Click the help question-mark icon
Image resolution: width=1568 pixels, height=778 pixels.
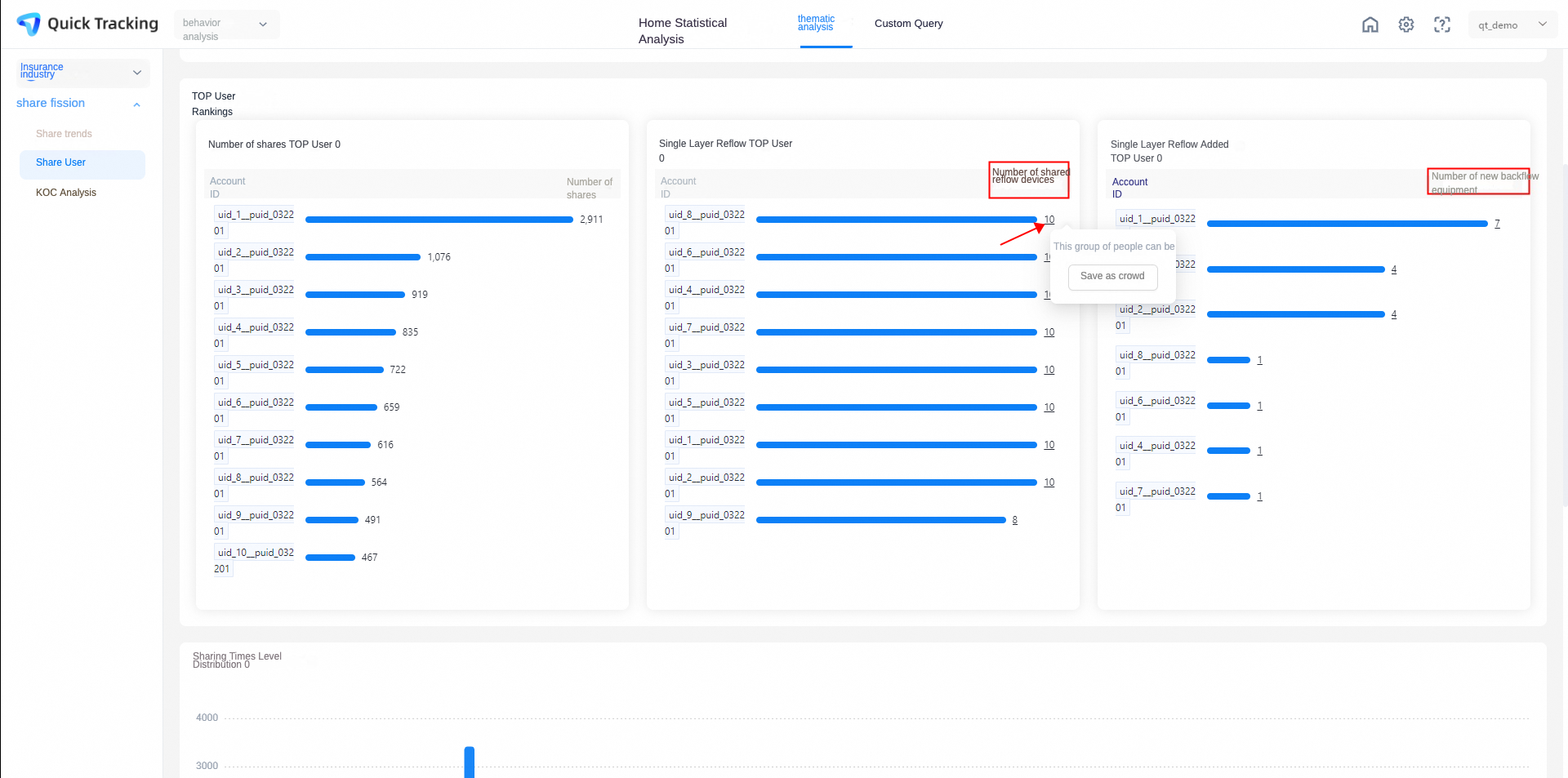click(x=1442, y=24)
